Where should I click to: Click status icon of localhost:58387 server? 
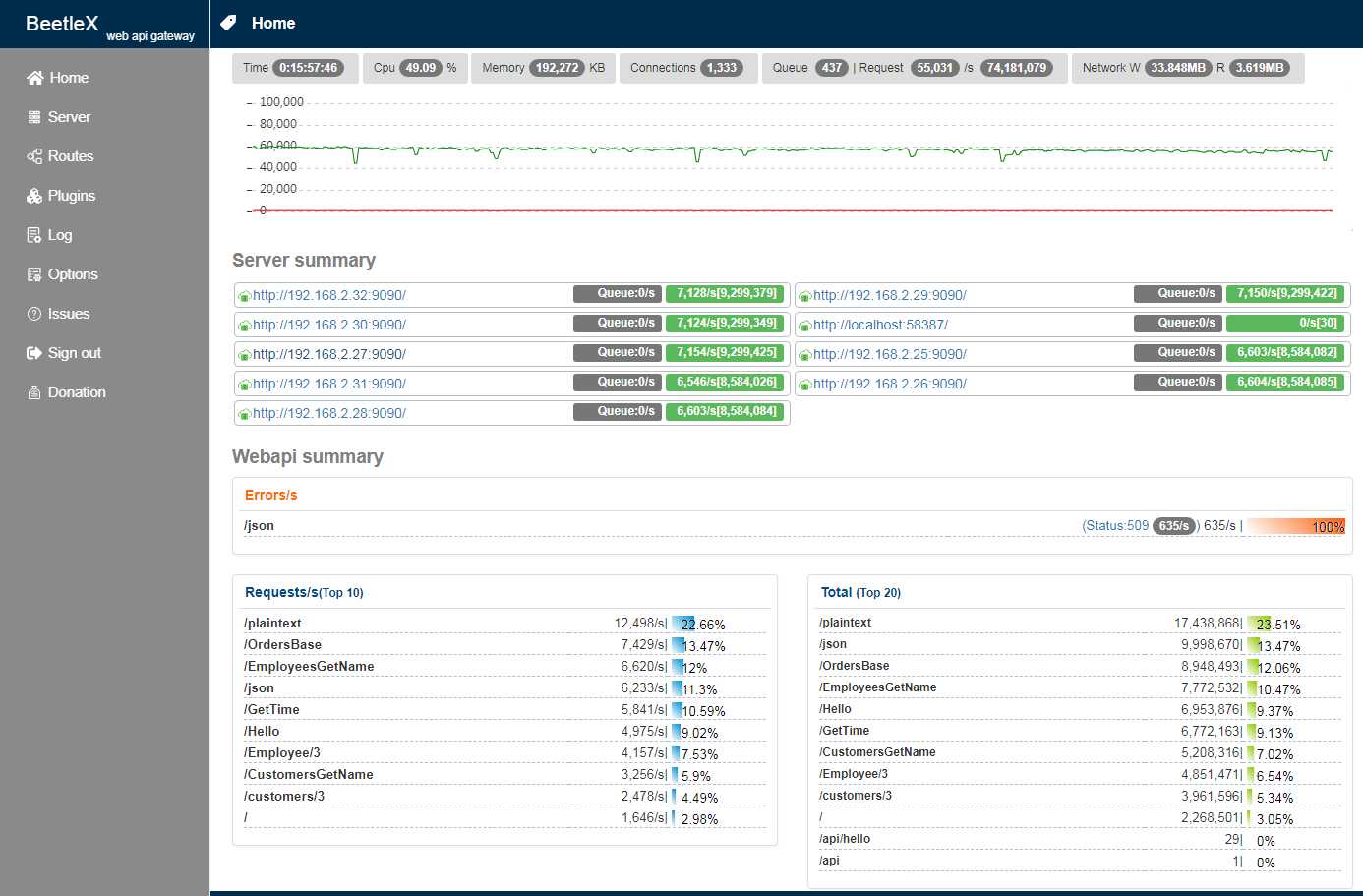(x=804, y=326)
